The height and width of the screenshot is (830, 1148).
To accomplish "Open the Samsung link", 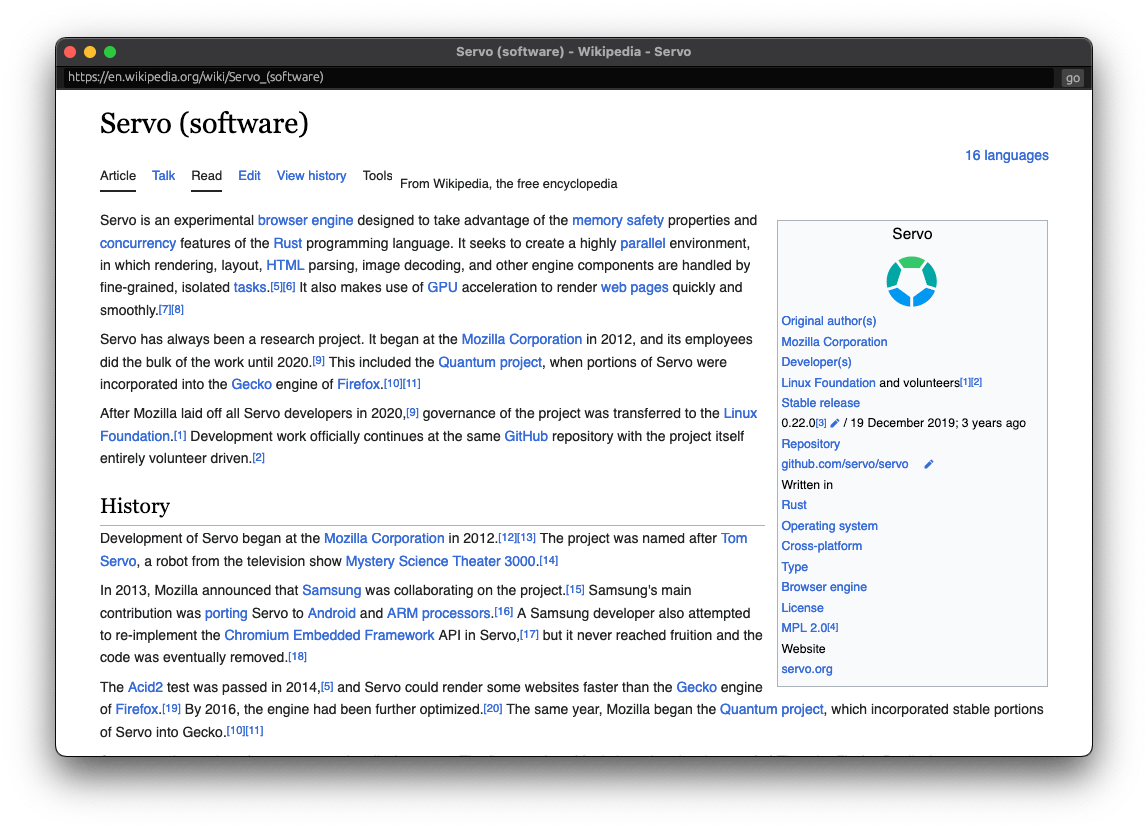I will (x=332, y=591).
